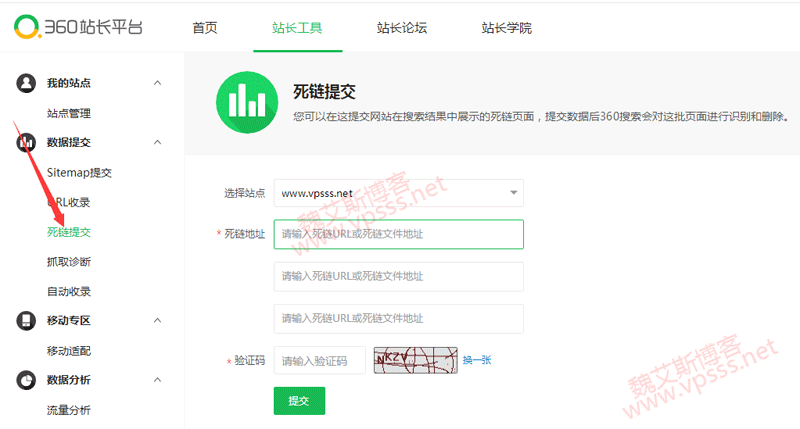
Task: Click the 移动专区 phone icon
Action: 26,320
